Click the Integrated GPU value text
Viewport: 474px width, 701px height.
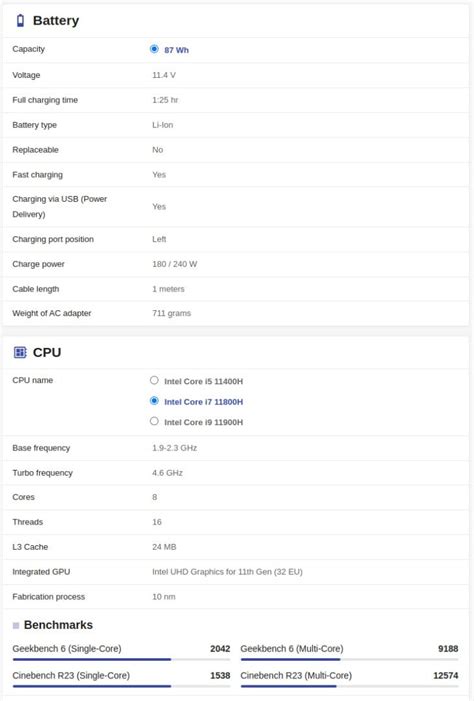(x=227, y=572)
